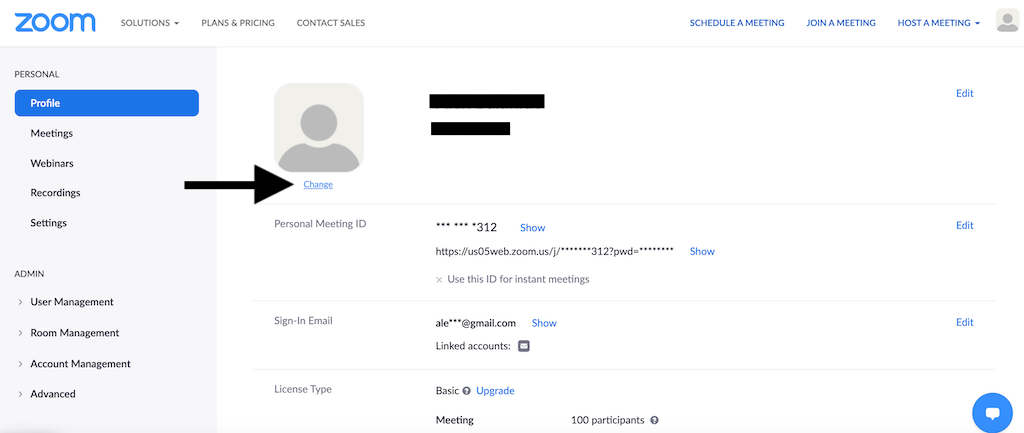Click the help icon beside Basic license
The height and width of the screenshot is (433, 1024).
(x=467, y=391)
